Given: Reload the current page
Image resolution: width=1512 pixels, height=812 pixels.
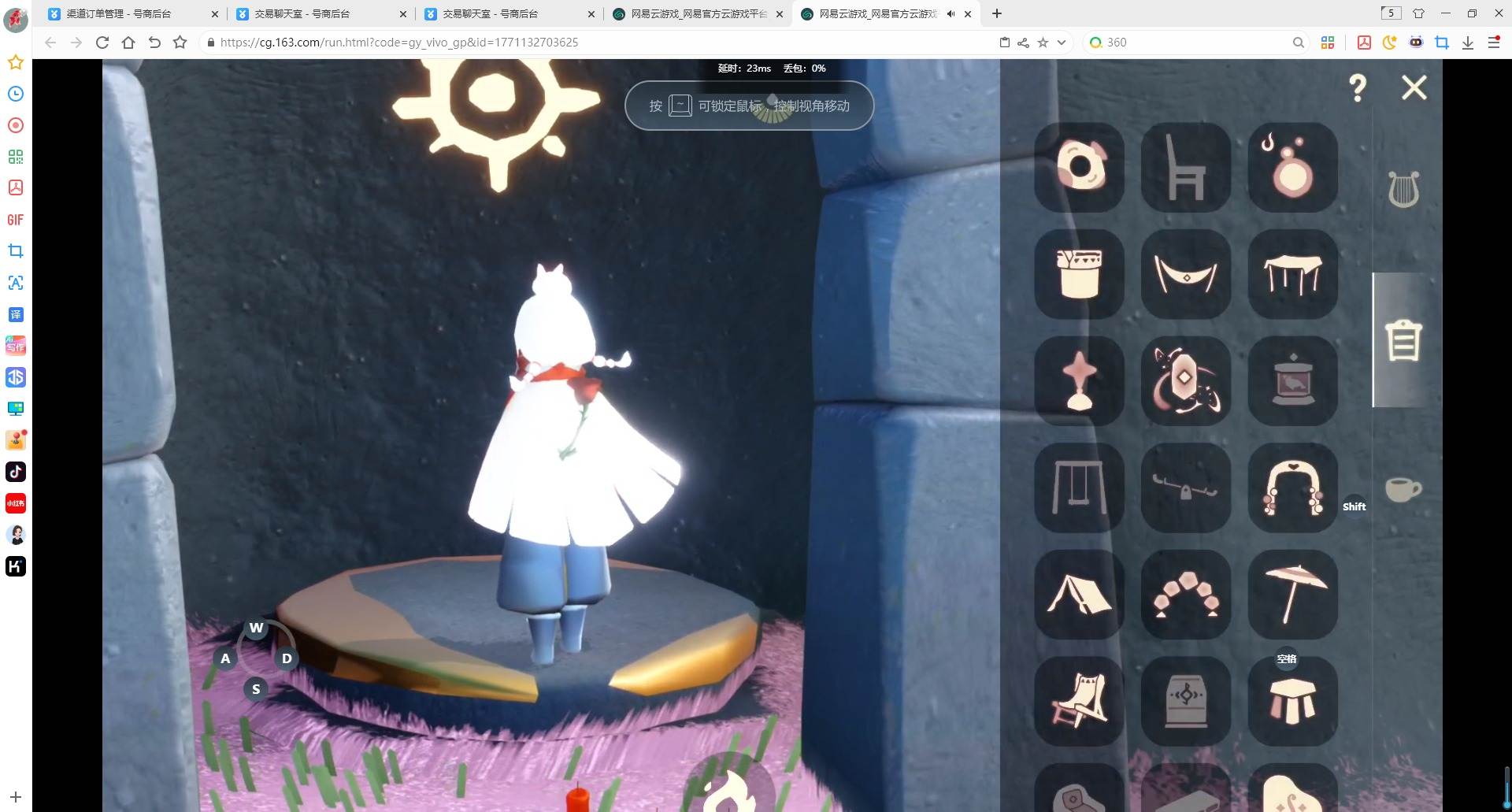Looking at the screenshot, I should click(102, 43).
